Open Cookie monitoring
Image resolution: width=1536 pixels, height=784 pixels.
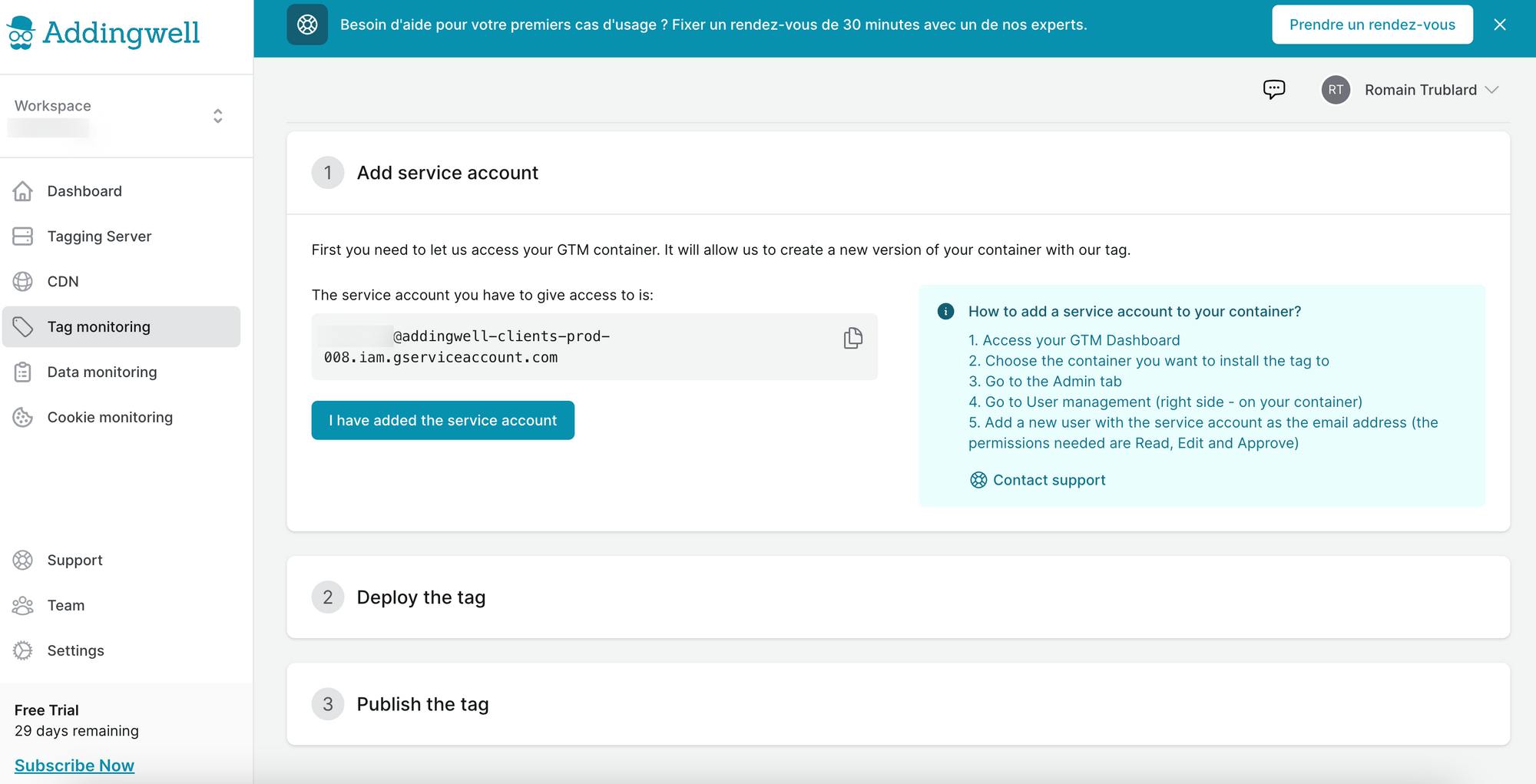[x=121, y=417]
